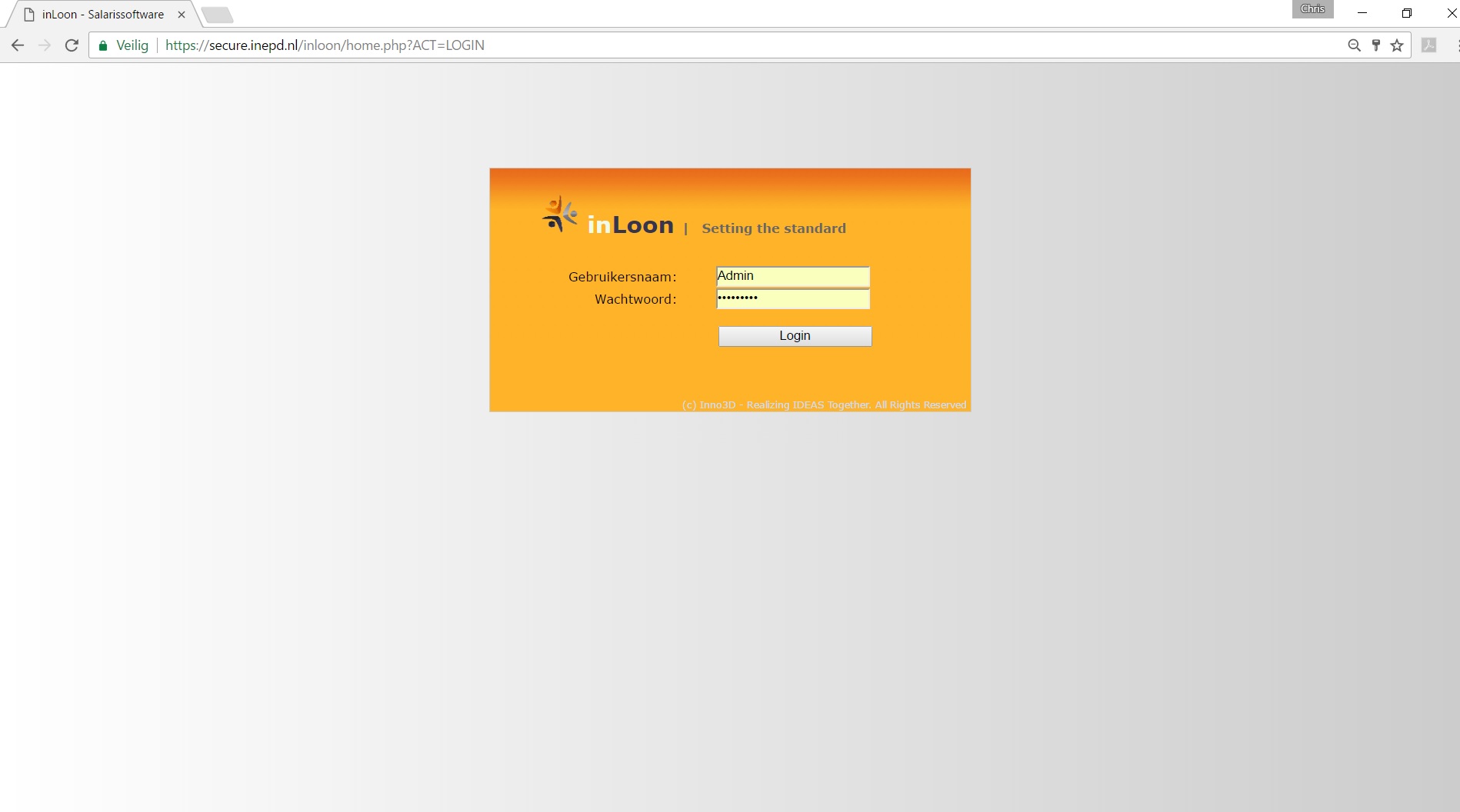This screenshot has width=1460, height=812.
Task: Bookmark this page with the star icon
Action: (x=1397, y=45)
